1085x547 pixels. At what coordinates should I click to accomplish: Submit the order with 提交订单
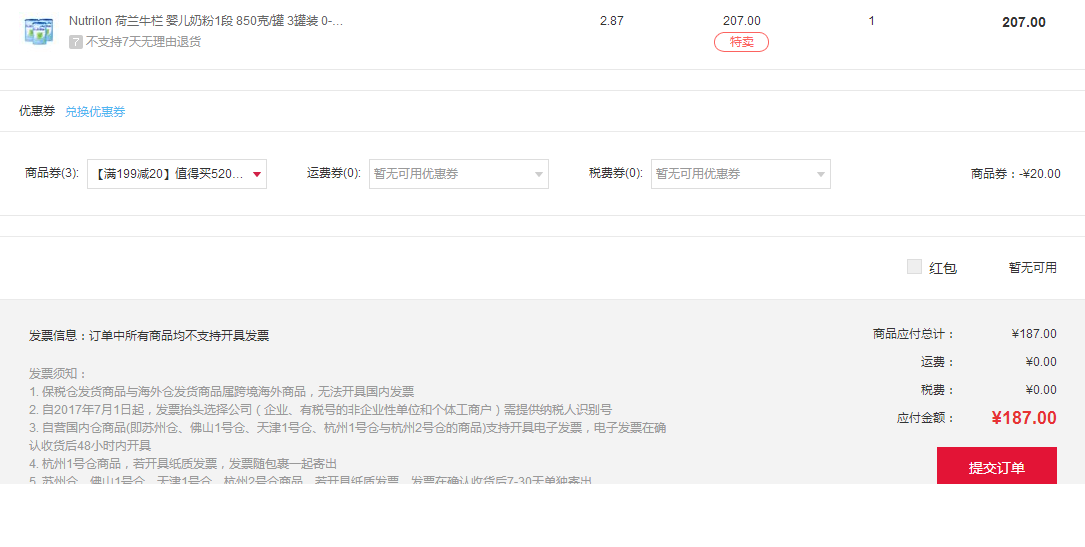(x=996, y=467)
